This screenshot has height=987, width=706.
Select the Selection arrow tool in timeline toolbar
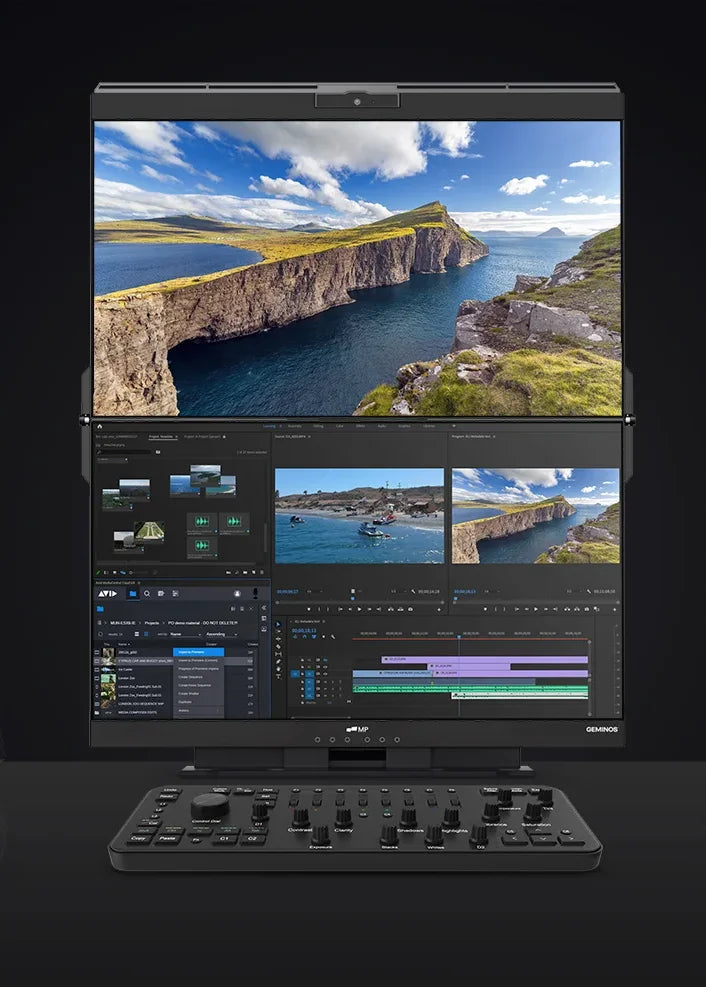pos(279,626)
